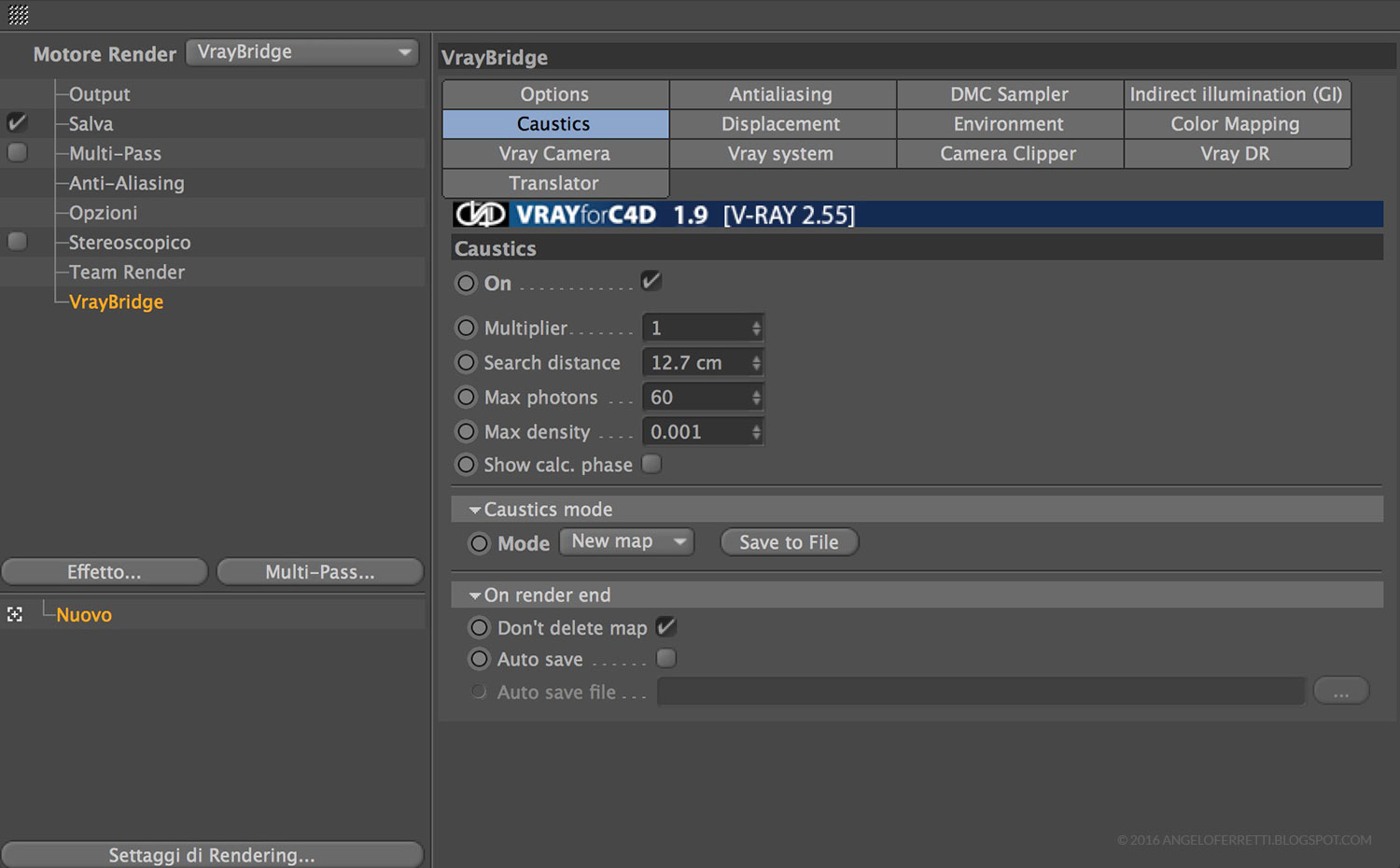
Task: Select the Nuovo render preset
Action: coord(84,615)
